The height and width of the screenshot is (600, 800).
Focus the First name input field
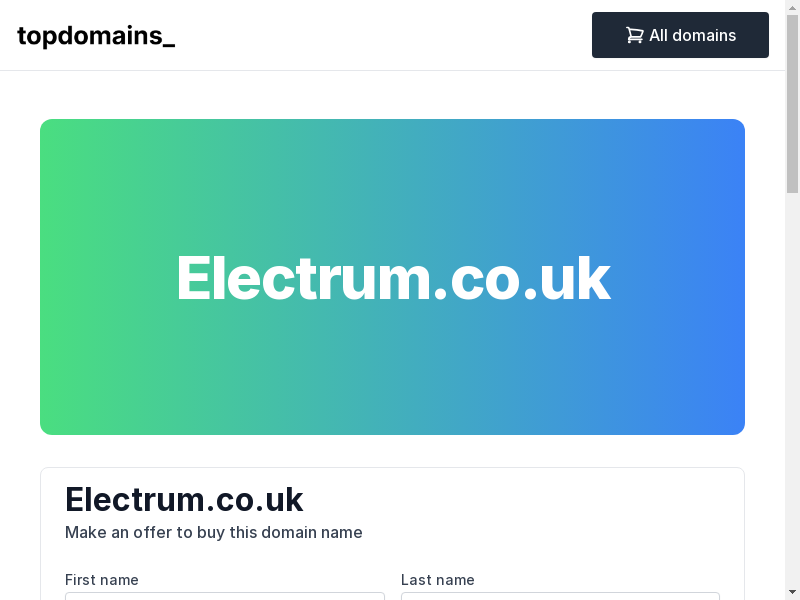point(224,596)
